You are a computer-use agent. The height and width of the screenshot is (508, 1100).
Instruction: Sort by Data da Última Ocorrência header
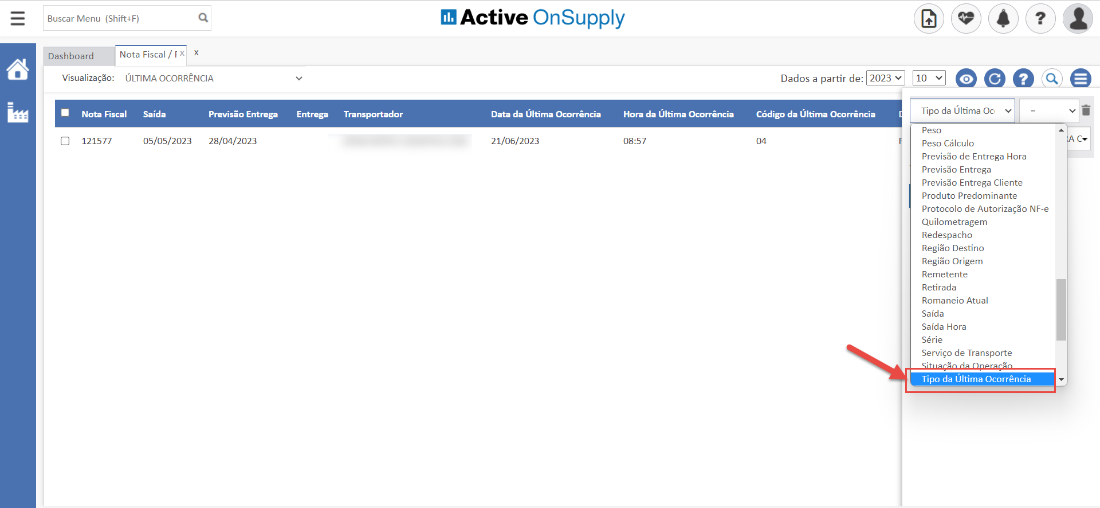click(x=545, y=114)
